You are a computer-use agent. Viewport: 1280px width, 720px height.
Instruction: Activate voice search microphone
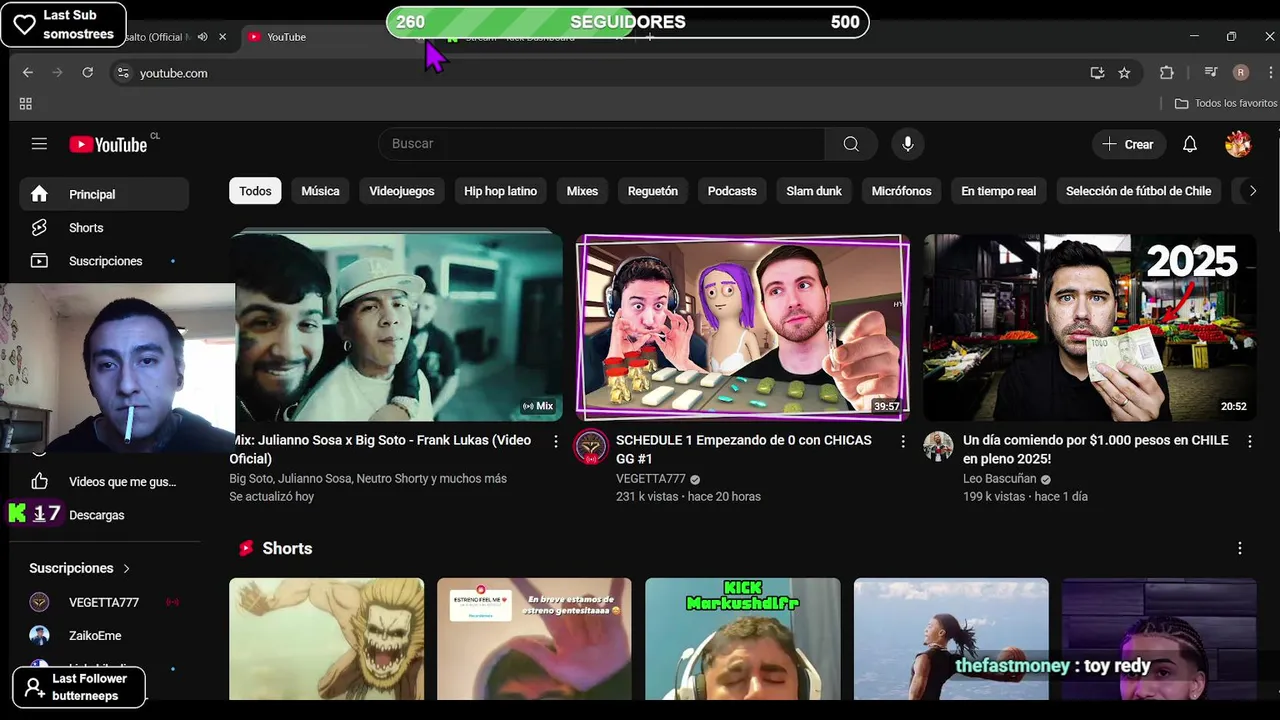coord(908,144)
